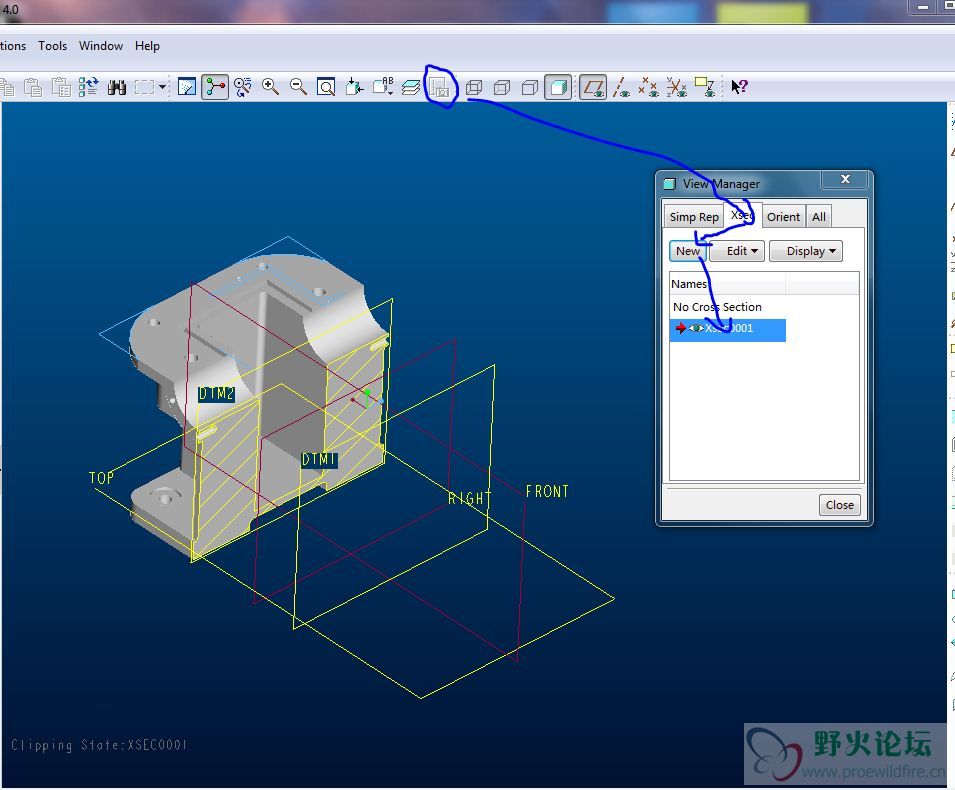Open the View Manager toolbar icon
The height and width of the screenshot is (790, 955).
click(x=440, y=87)
